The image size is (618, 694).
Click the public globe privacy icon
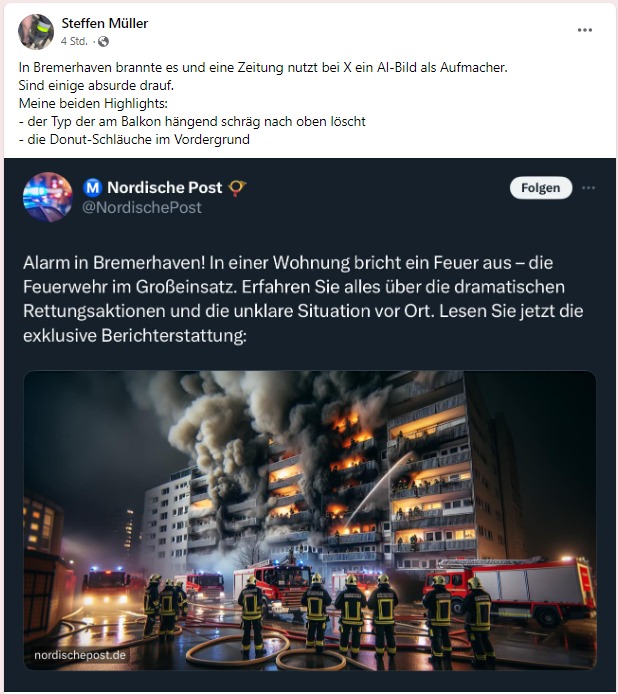103,42
